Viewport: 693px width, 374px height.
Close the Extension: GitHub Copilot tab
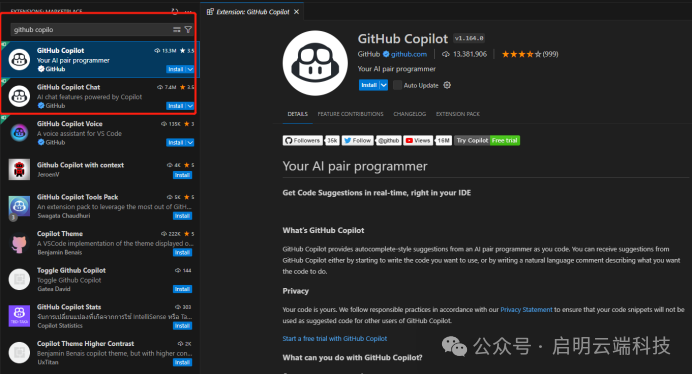point(297,12)
